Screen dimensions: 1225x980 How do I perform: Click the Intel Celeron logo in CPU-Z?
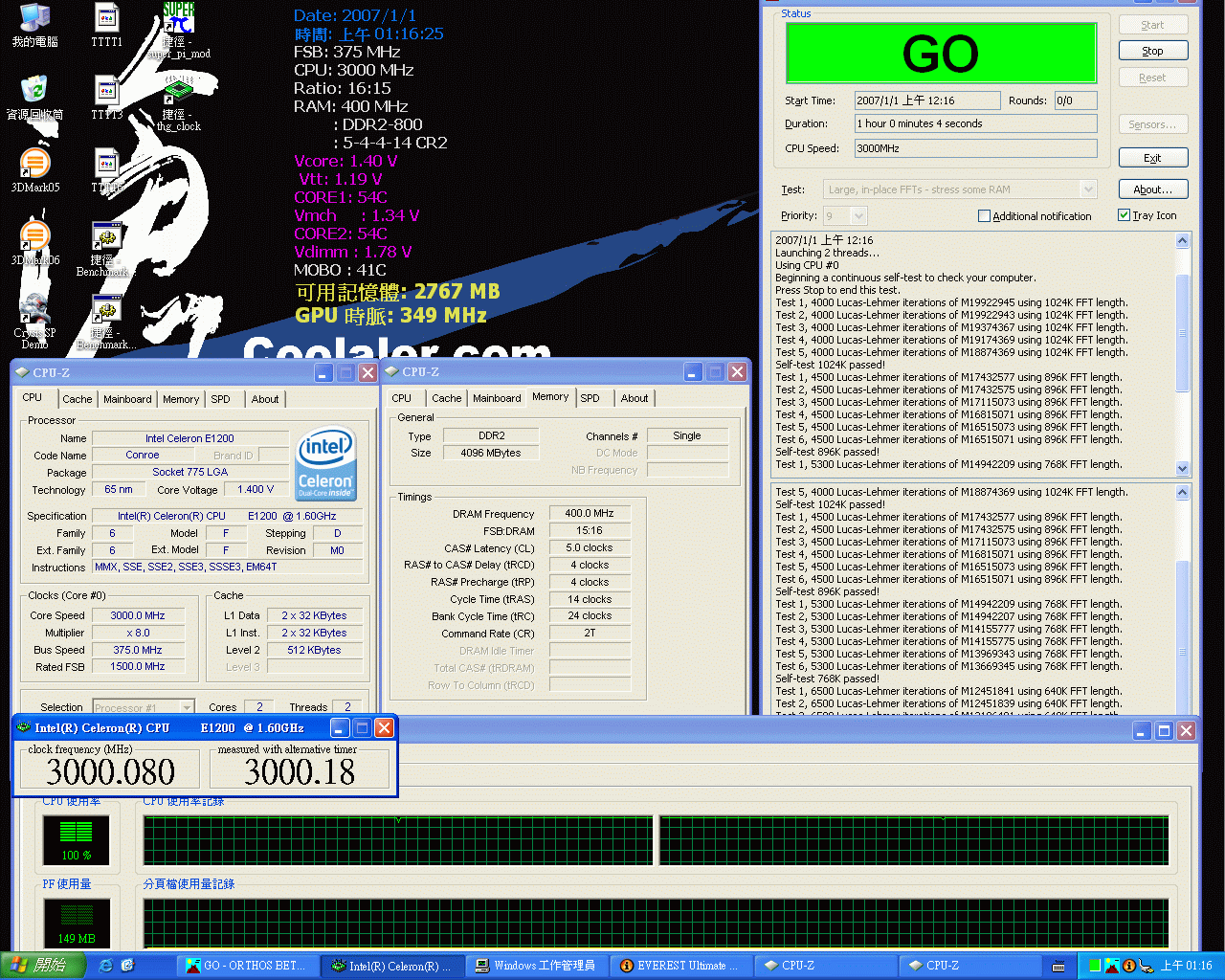tap(326, 464)
